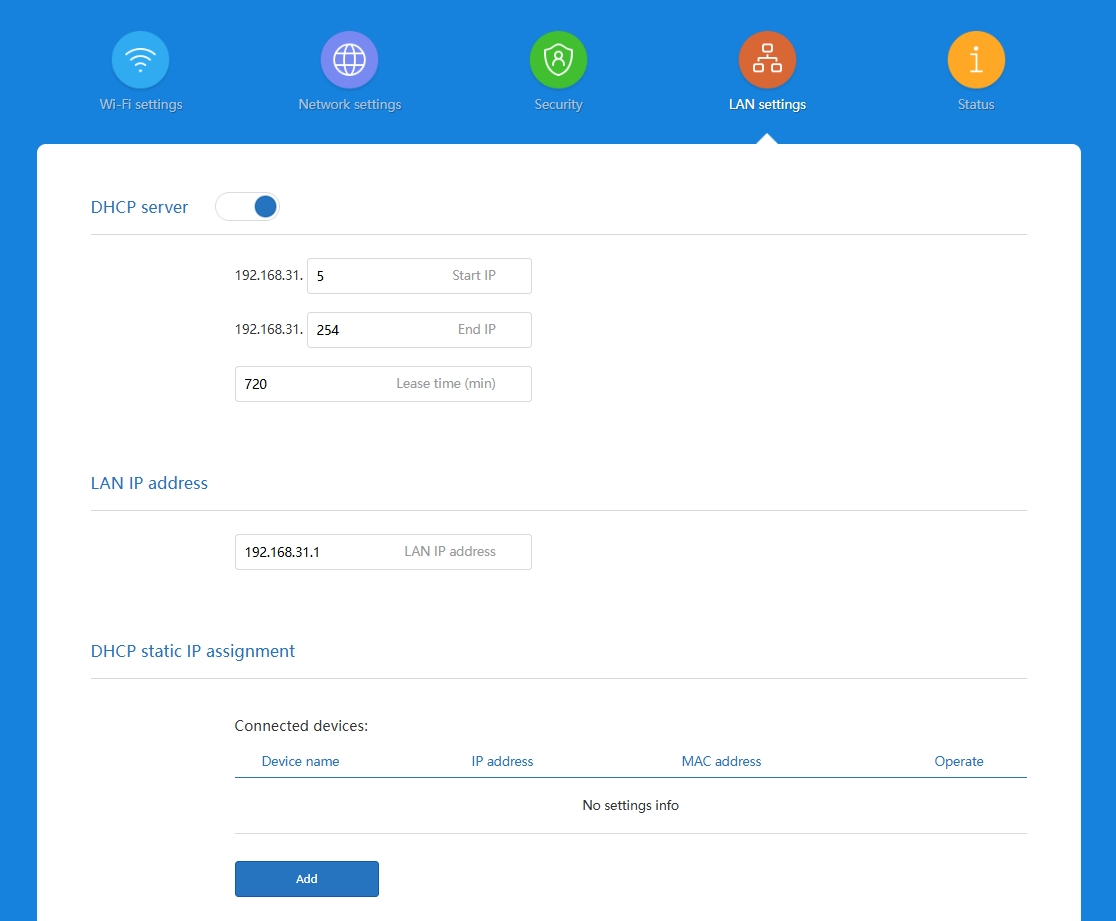The width and height of the screenshot is (1116, 921).
Task: Click the LAN settings tab text label
Action: pyautogui.click(x=767, y=104)
